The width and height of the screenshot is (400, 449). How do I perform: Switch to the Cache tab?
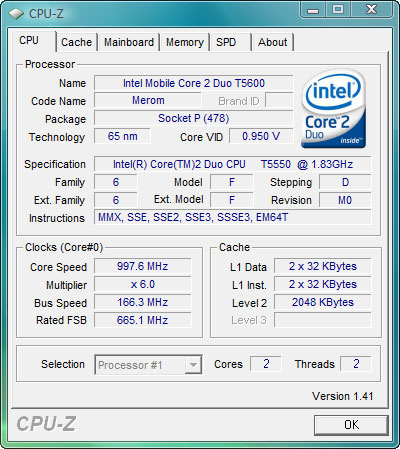[77, 42]
